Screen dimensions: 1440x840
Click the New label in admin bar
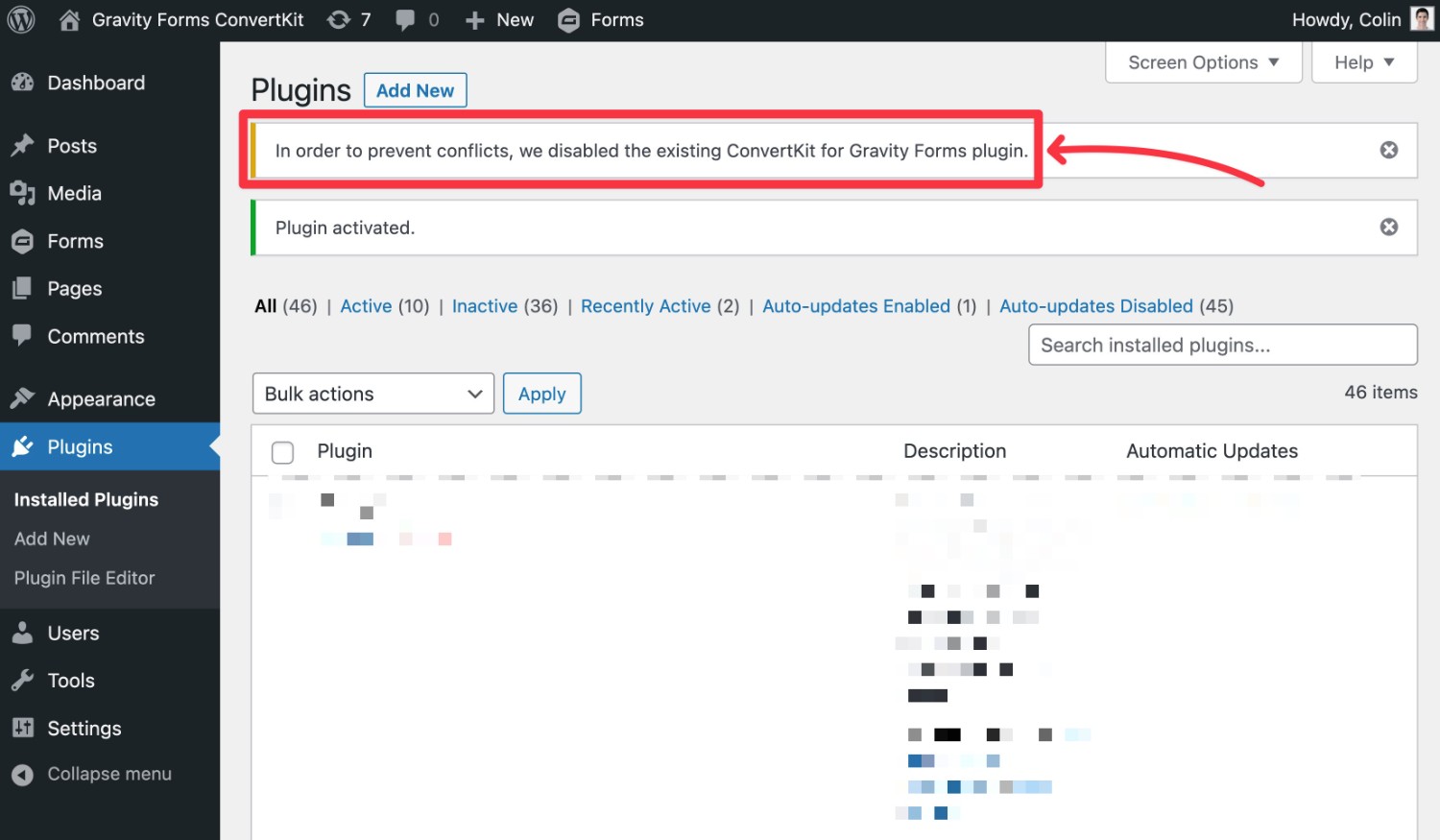click(515, 20)
